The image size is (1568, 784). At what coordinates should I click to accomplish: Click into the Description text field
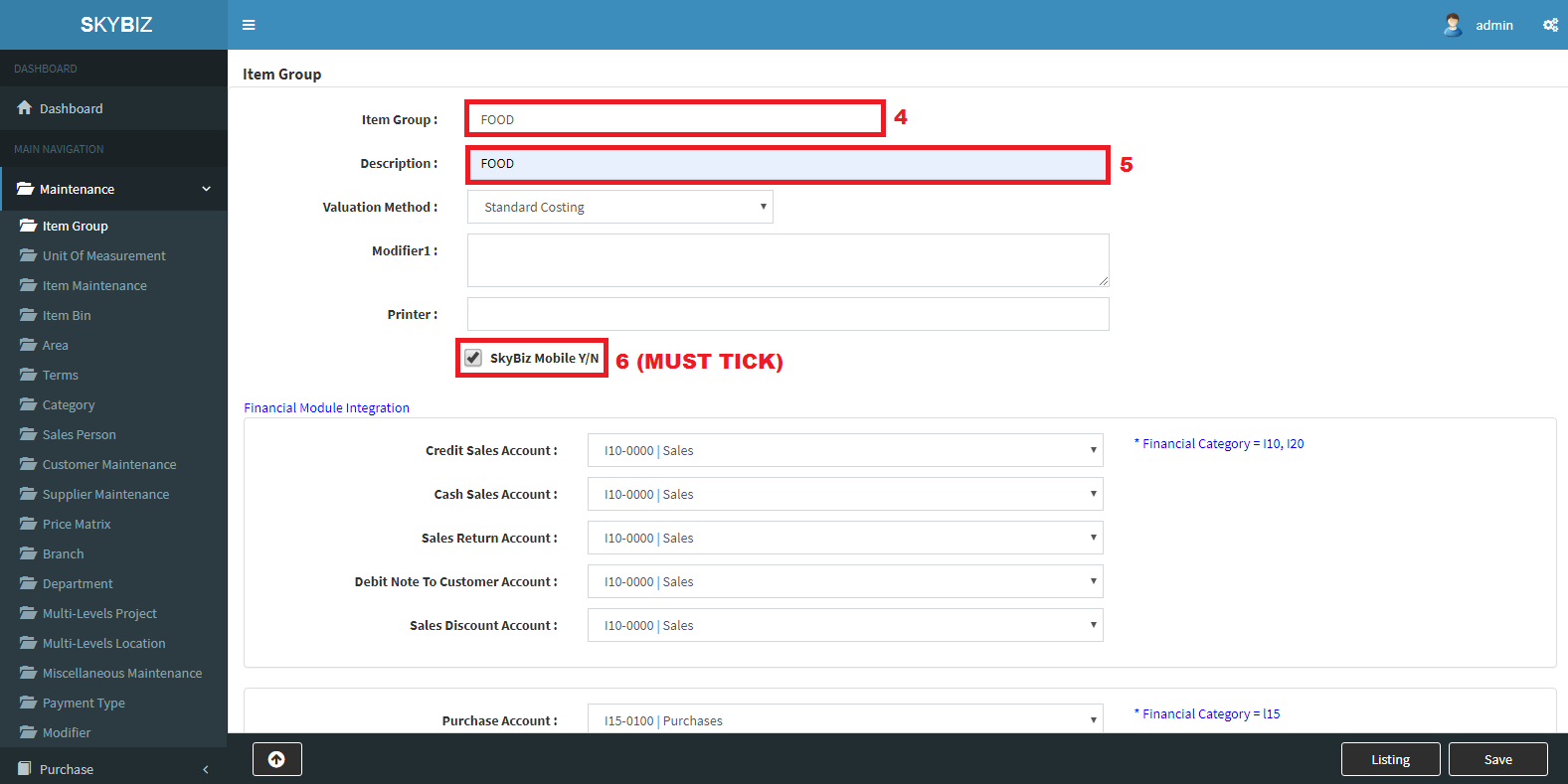pos(787,164)
